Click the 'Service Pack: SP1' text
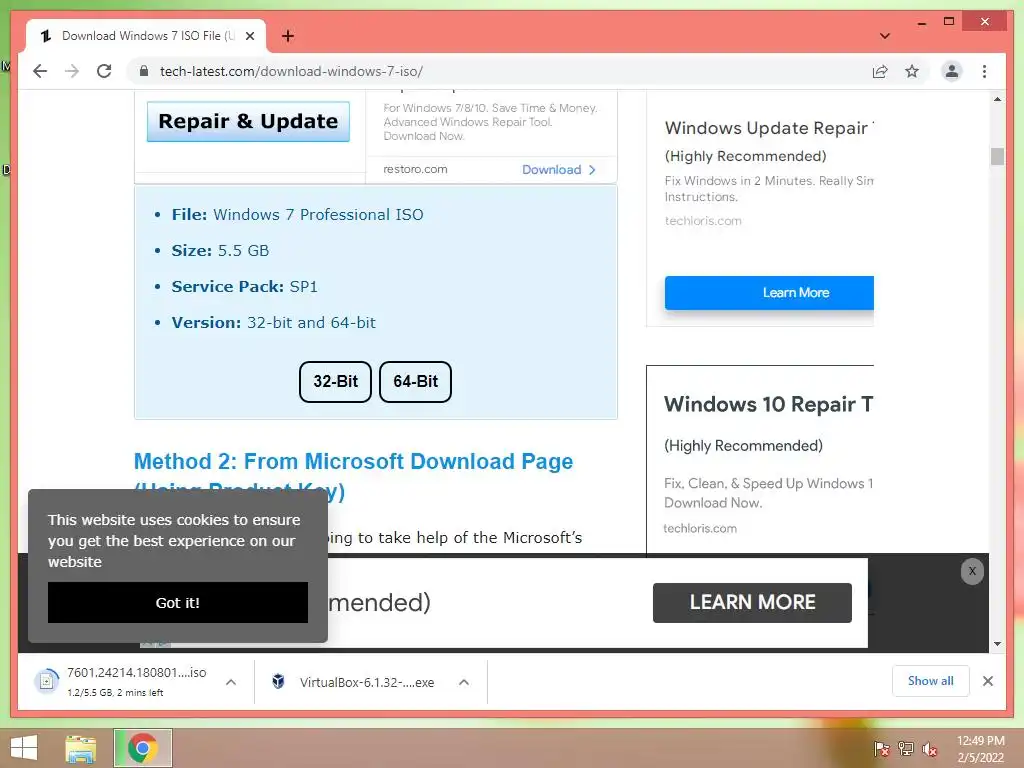 (x=244, y=287)
